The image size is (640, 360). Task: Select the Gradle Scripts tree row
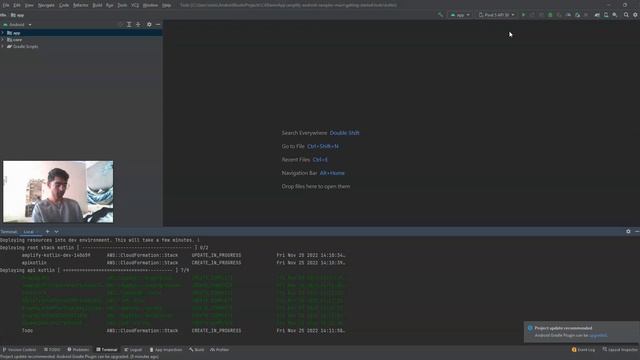click(x=81, y=47)
